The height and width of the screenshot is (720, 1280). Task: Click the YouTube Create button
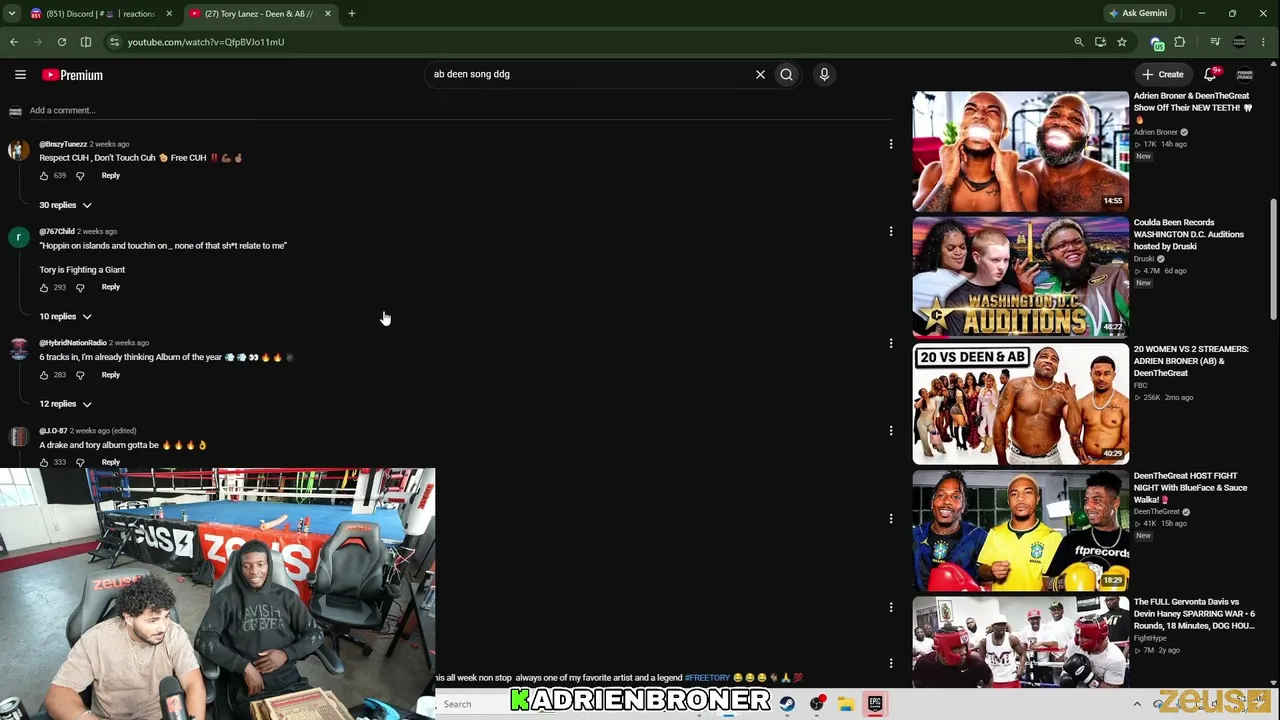pyautogui.click(x=1163, y=74)
